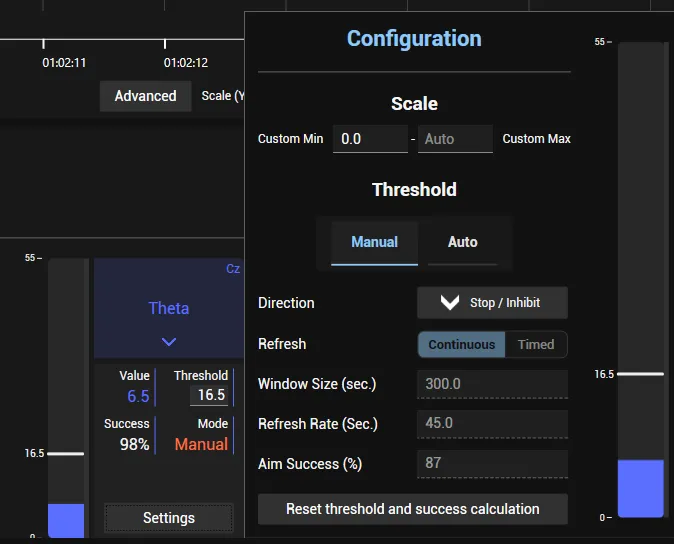Click the blue level in Theta bar
This screenshot has height=544, width=674.
tap(66, 520)
